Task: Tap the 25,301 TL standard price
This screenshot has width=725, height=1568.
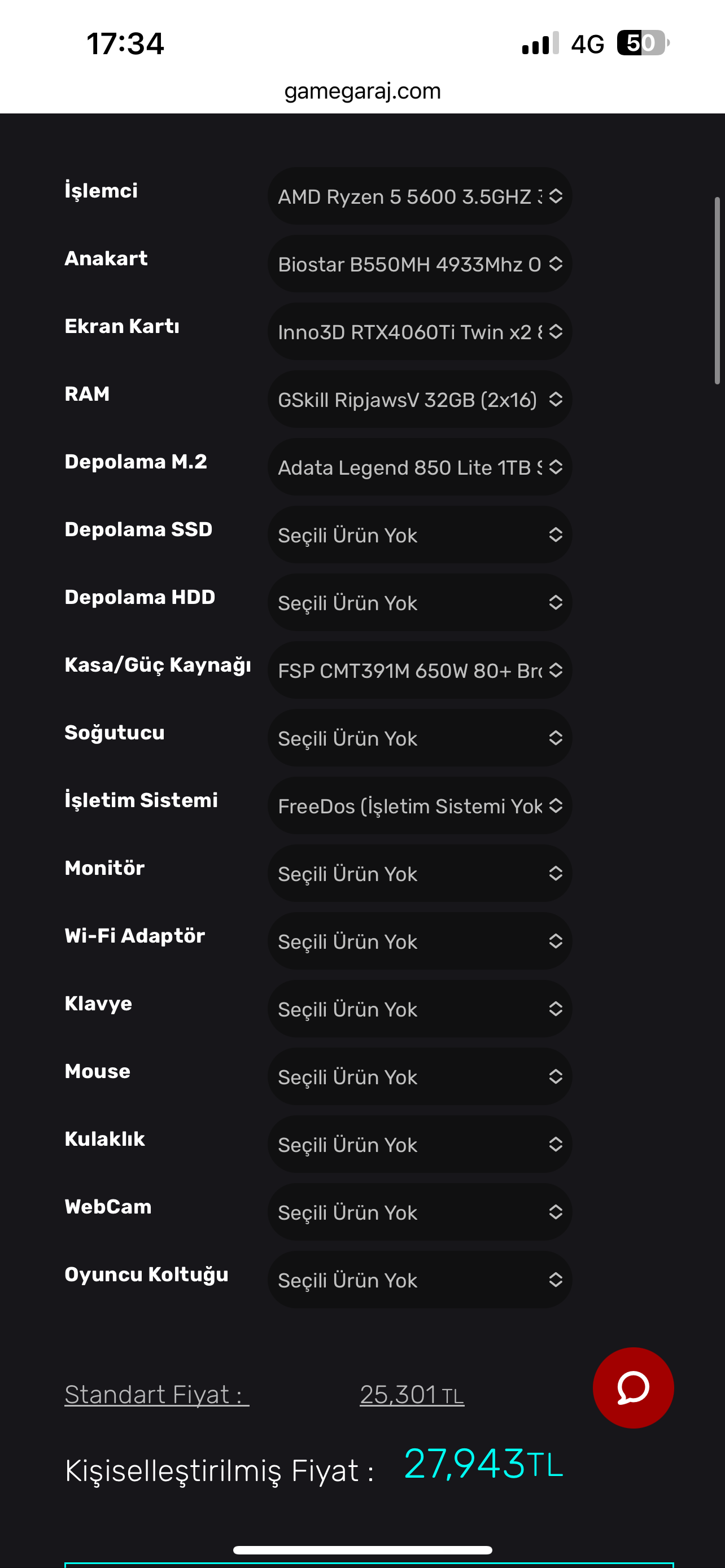Action: pos(412,1395)
